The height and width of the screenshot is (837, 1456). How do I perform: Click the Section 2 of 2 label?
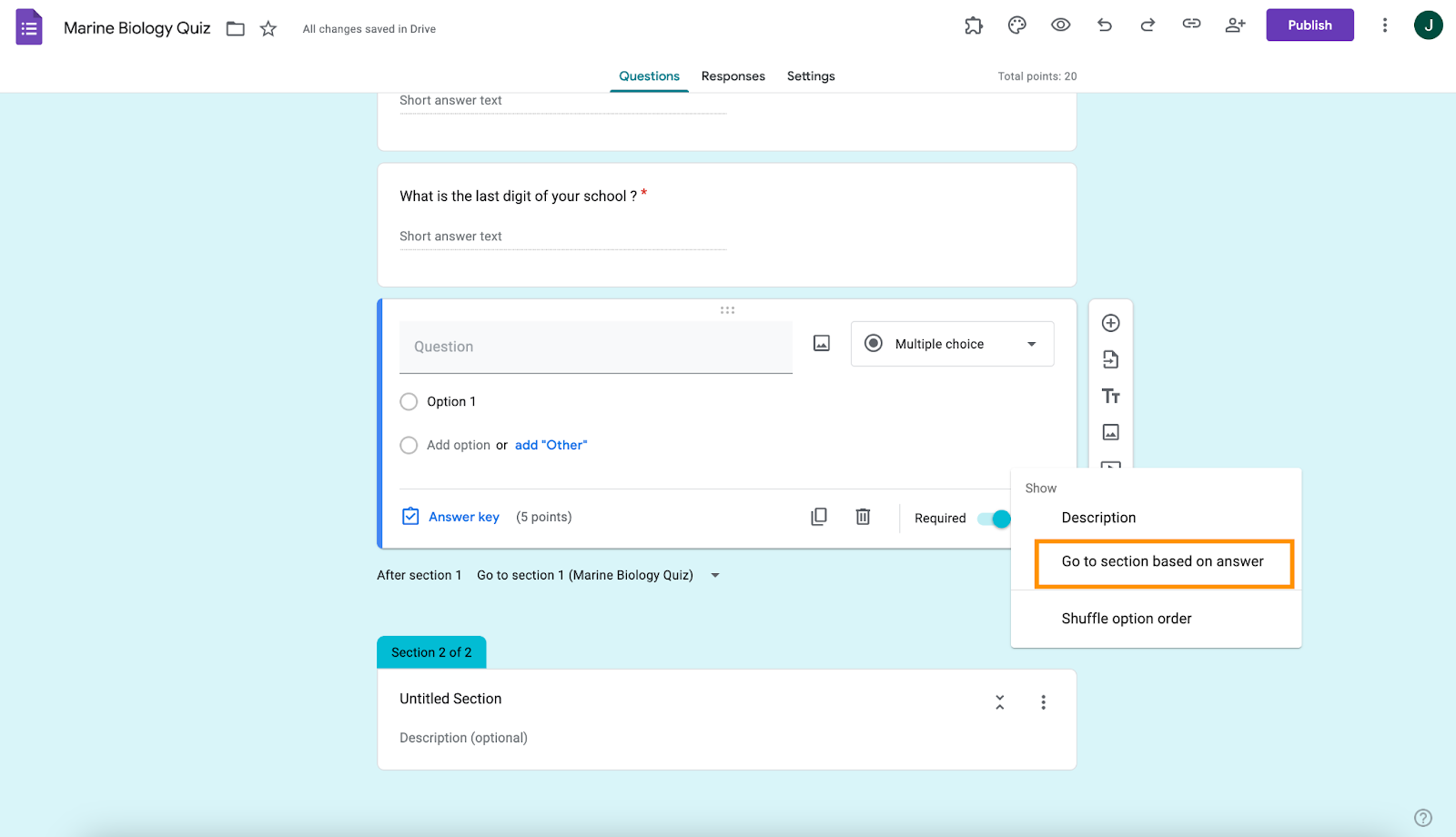pyautogui.click(x=431, y=652)
